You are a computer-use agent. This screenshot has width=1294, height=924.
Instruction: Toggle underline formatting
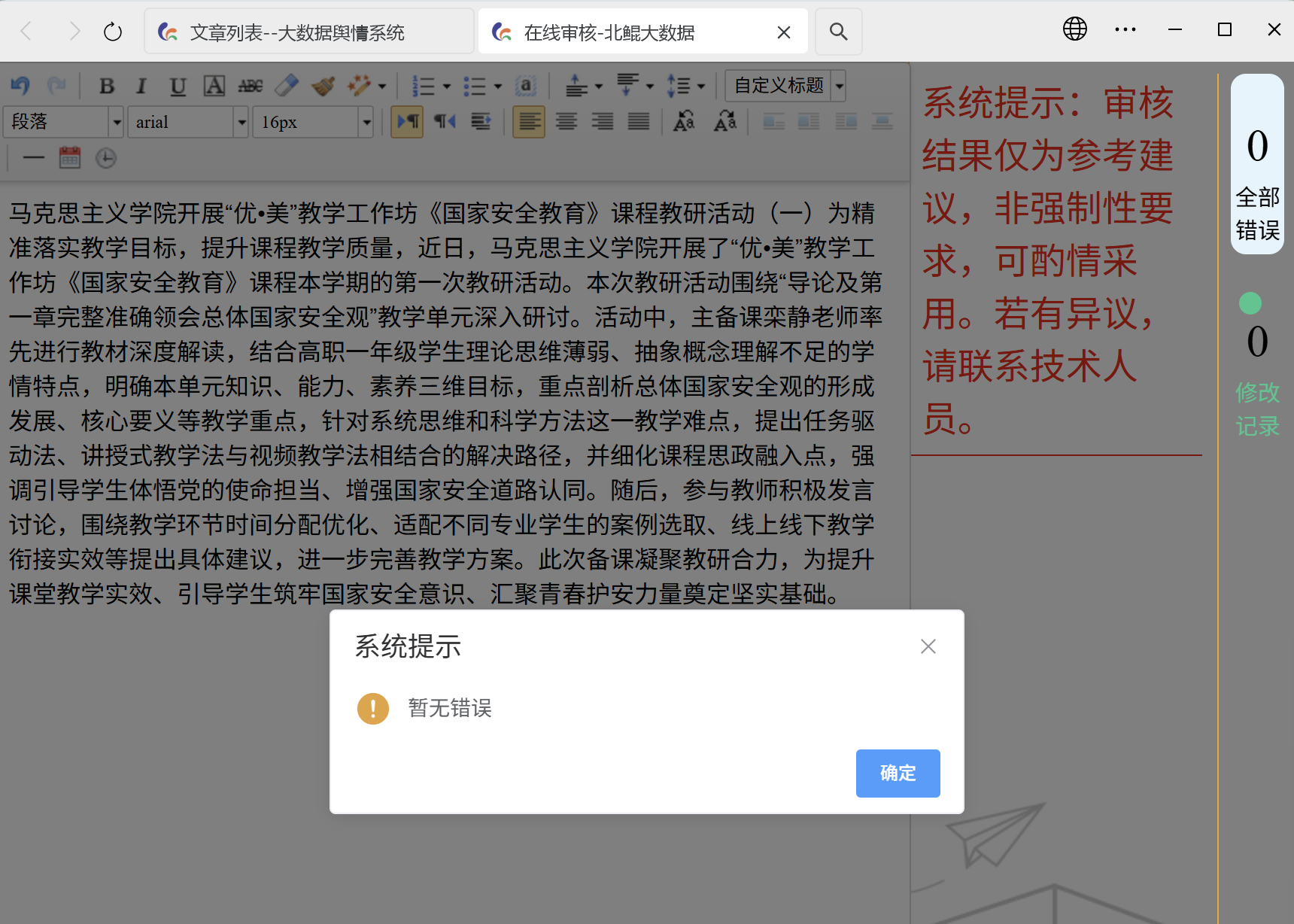pyautogui.click(x=178, y=87)
